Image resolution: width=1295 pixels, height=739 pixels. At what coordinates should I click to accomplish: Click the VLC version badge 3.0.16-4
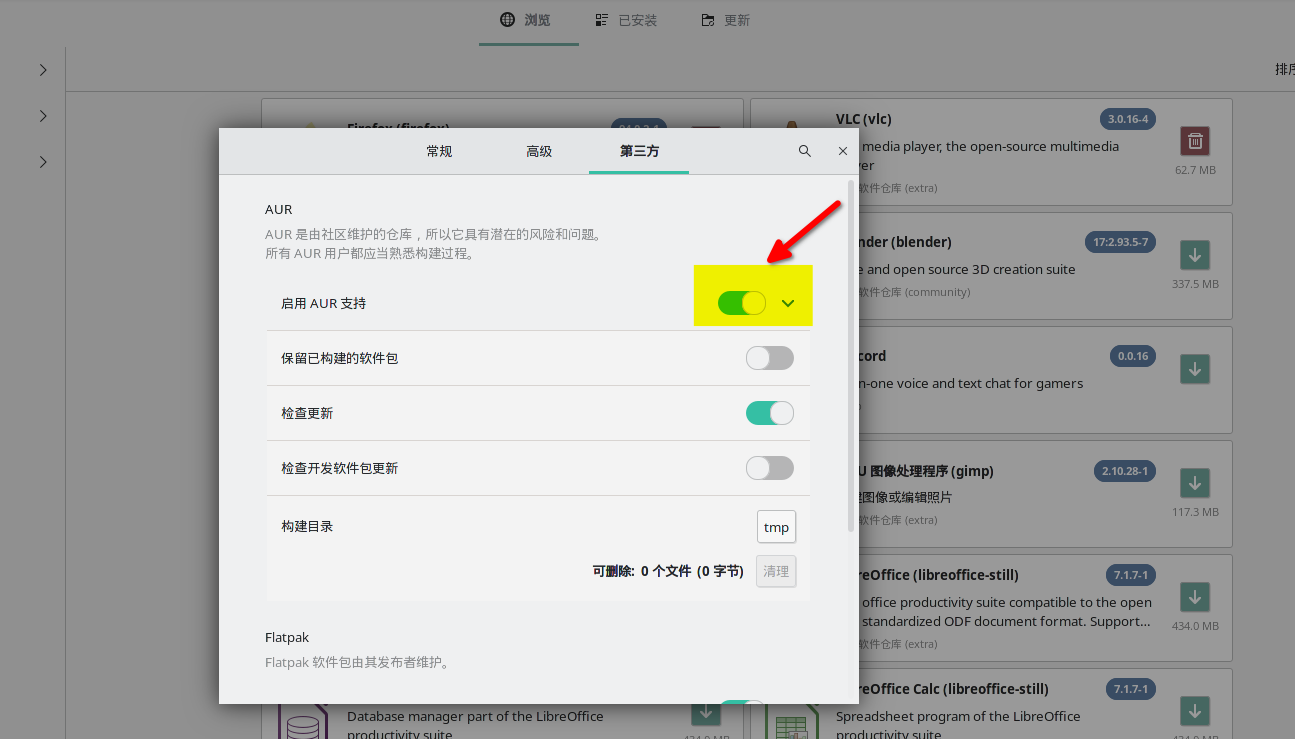click(x=1128, y=119)
